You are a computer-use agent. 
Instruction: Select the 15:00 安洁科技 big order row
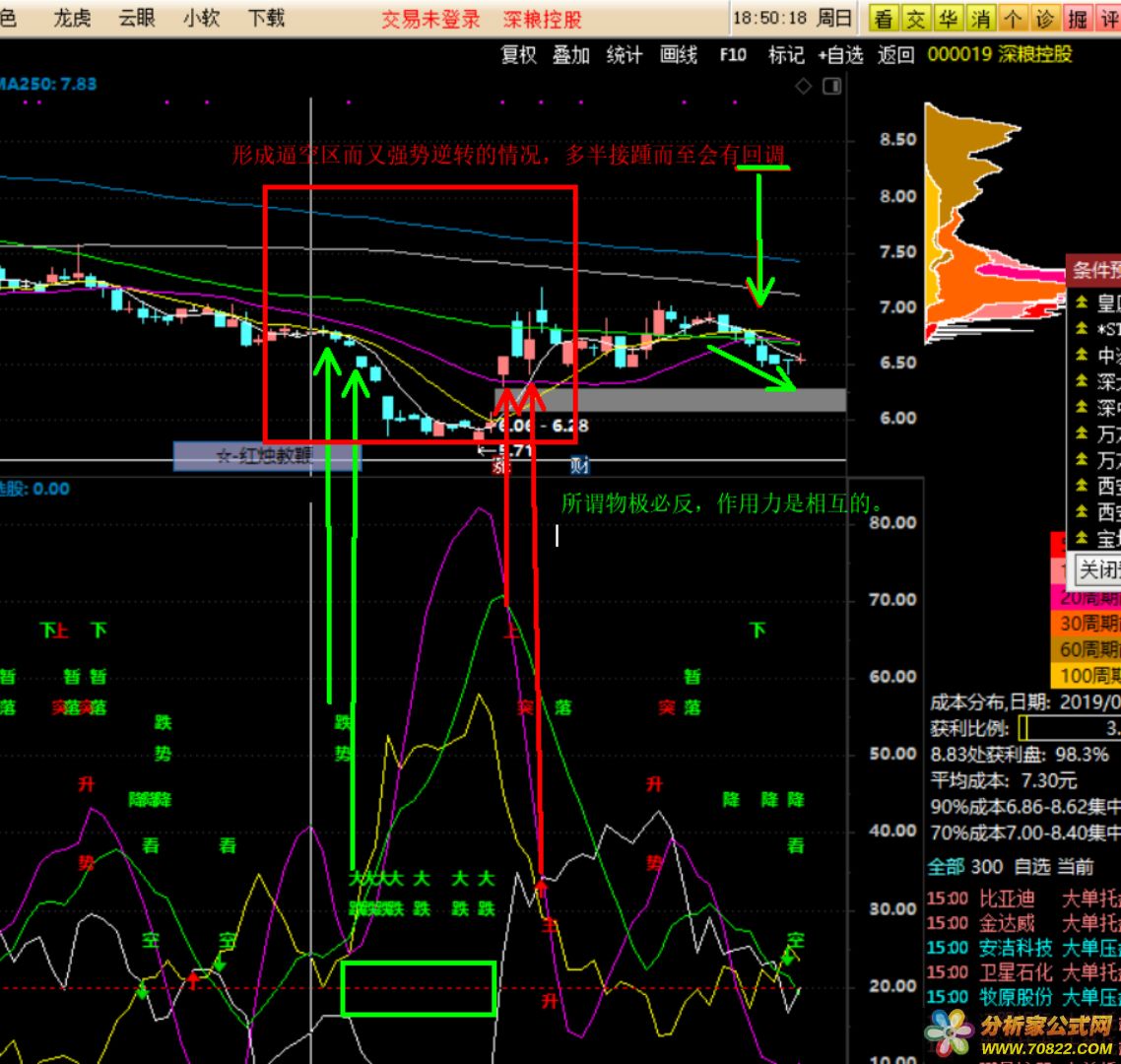[1023, 948]
